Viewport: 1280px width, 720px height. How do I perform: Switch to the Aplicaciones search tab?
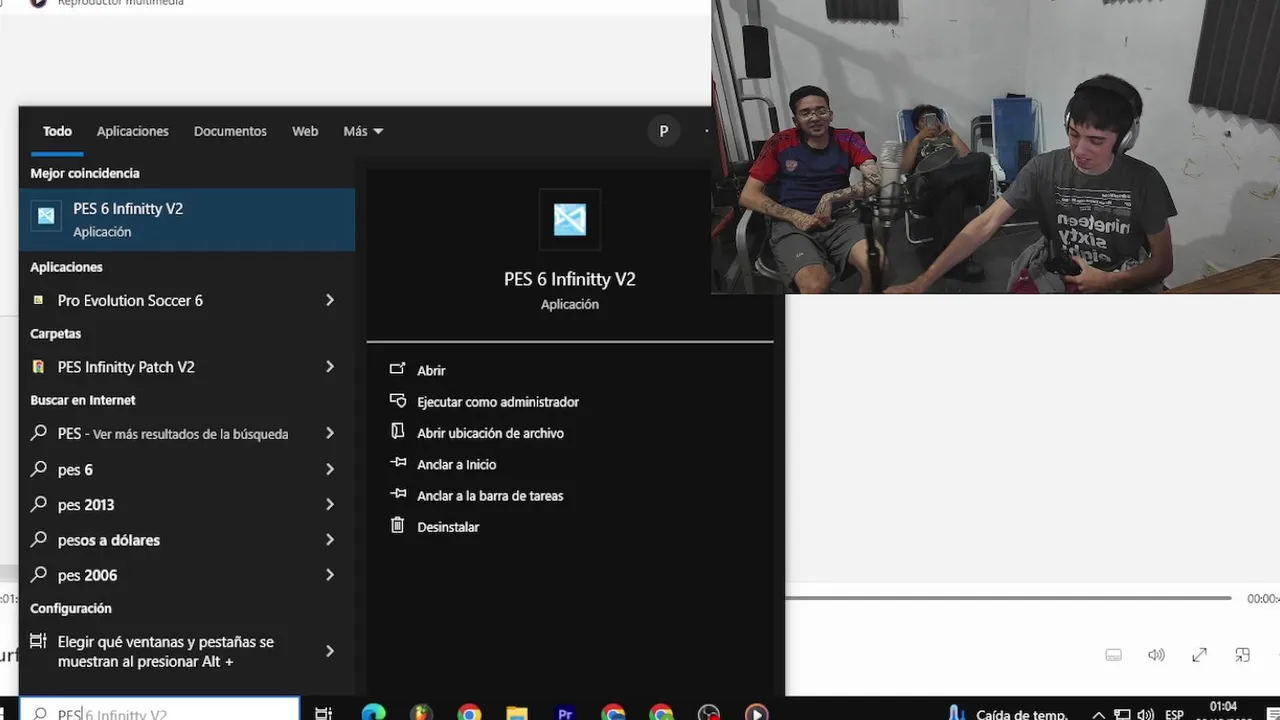point(132,131)
